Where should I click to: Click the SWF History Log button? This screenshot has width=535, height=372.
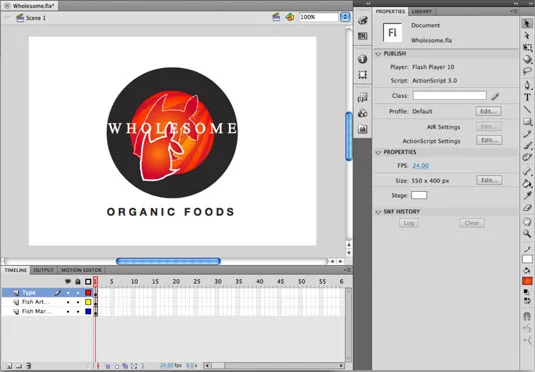click(409, 223)
